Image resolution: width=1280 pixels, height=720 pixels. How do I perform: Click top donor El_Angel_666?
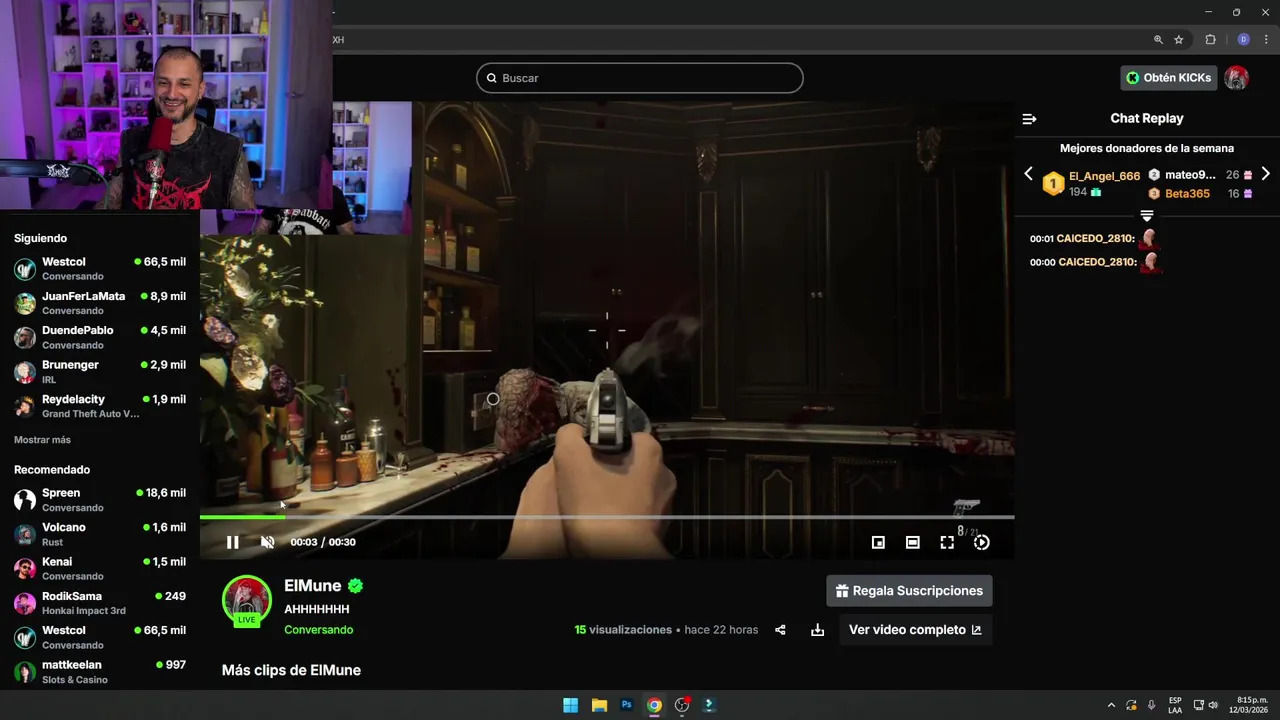point(1104,176)
